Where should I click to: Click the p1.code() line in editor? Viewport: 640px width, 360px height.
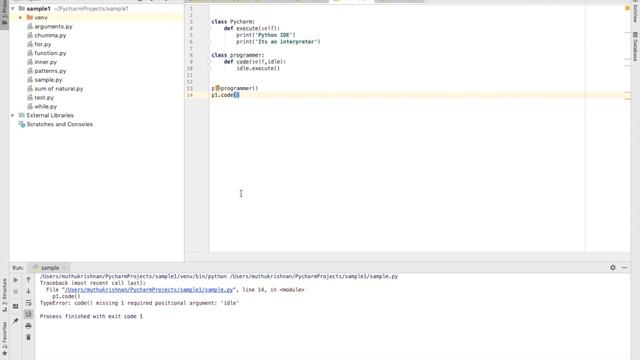225,95
